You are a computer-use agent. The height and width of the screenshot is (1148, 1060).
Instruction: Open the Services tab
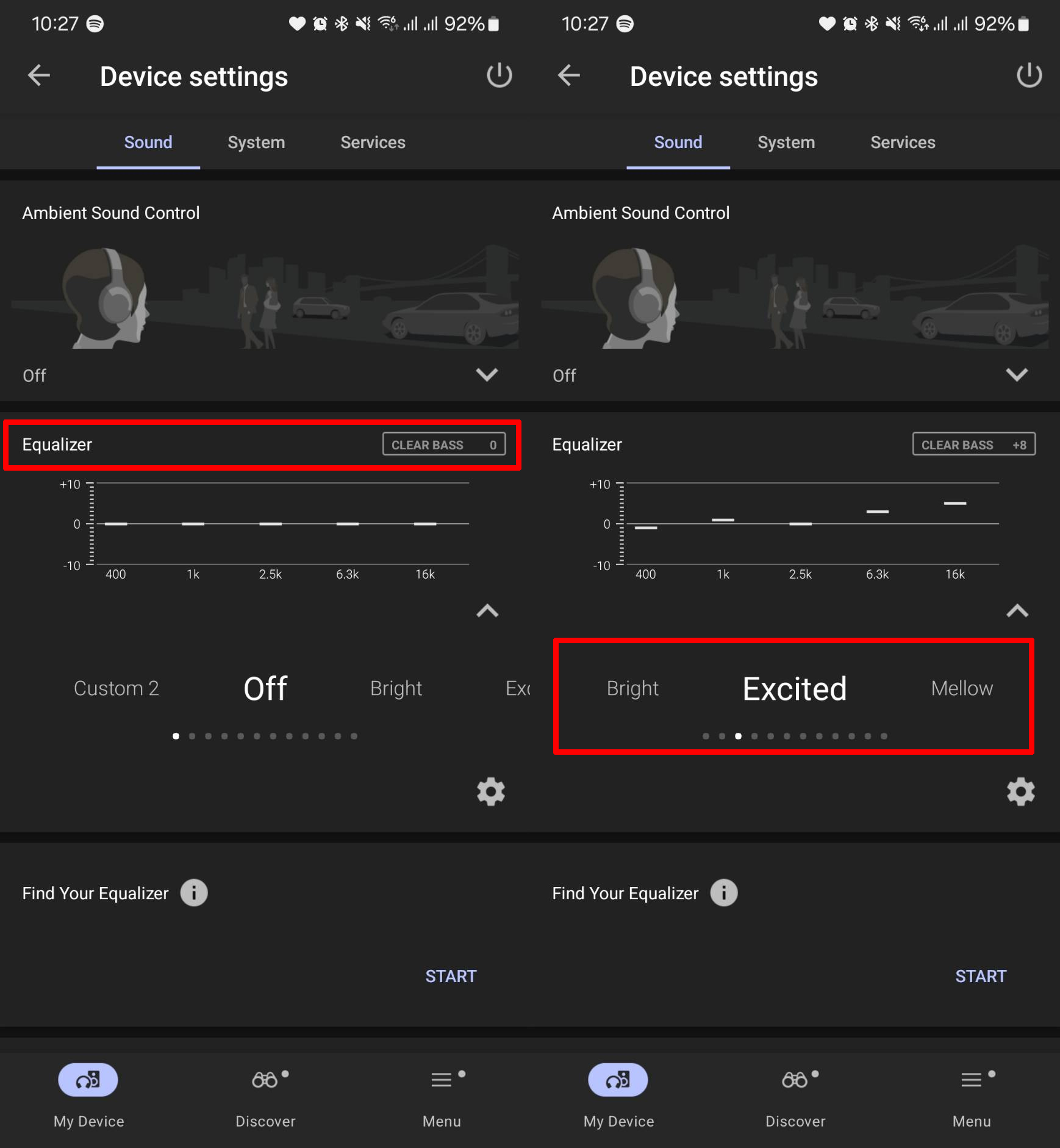pyautogui.click(x=373, y=142)
